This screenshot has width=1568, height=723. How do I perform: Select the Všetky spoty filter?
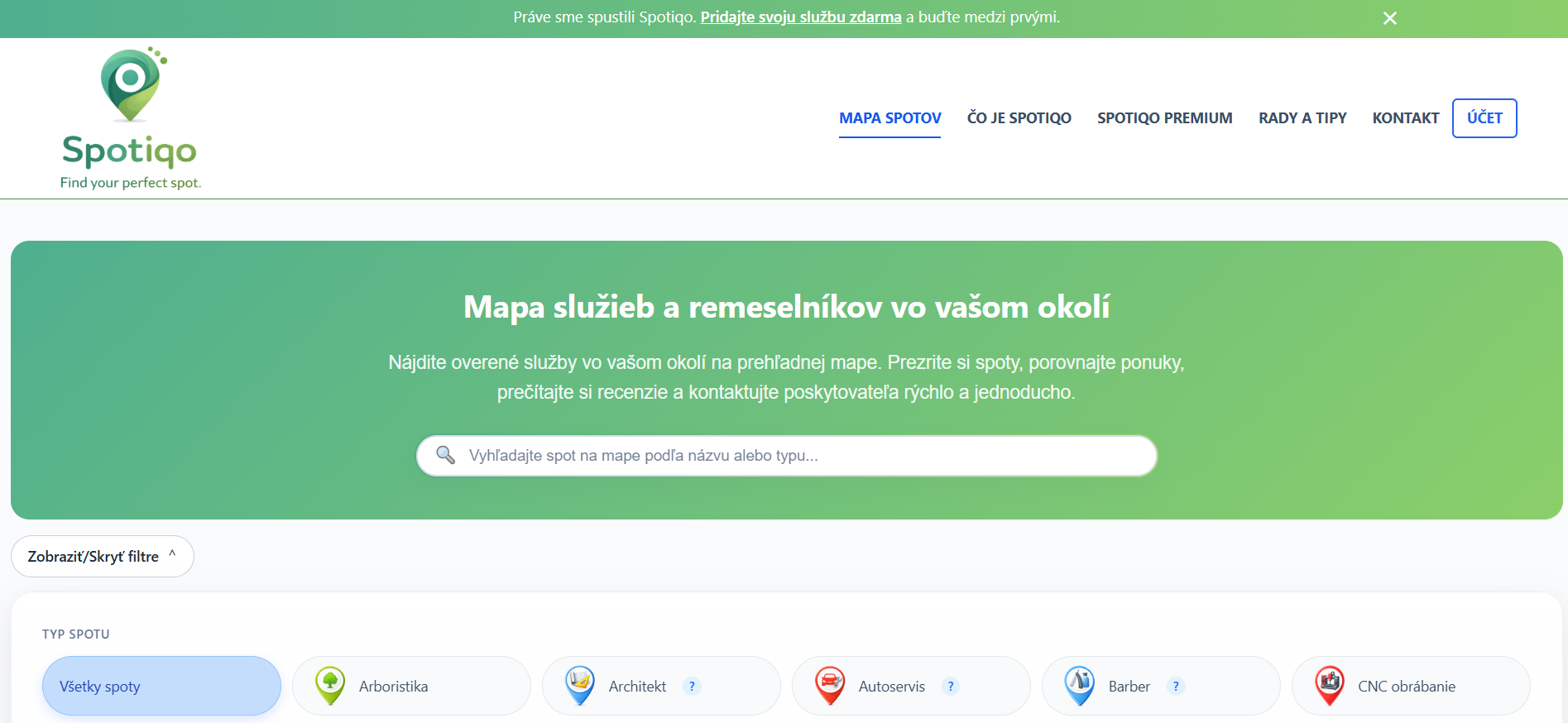click(x=161, y=686)
